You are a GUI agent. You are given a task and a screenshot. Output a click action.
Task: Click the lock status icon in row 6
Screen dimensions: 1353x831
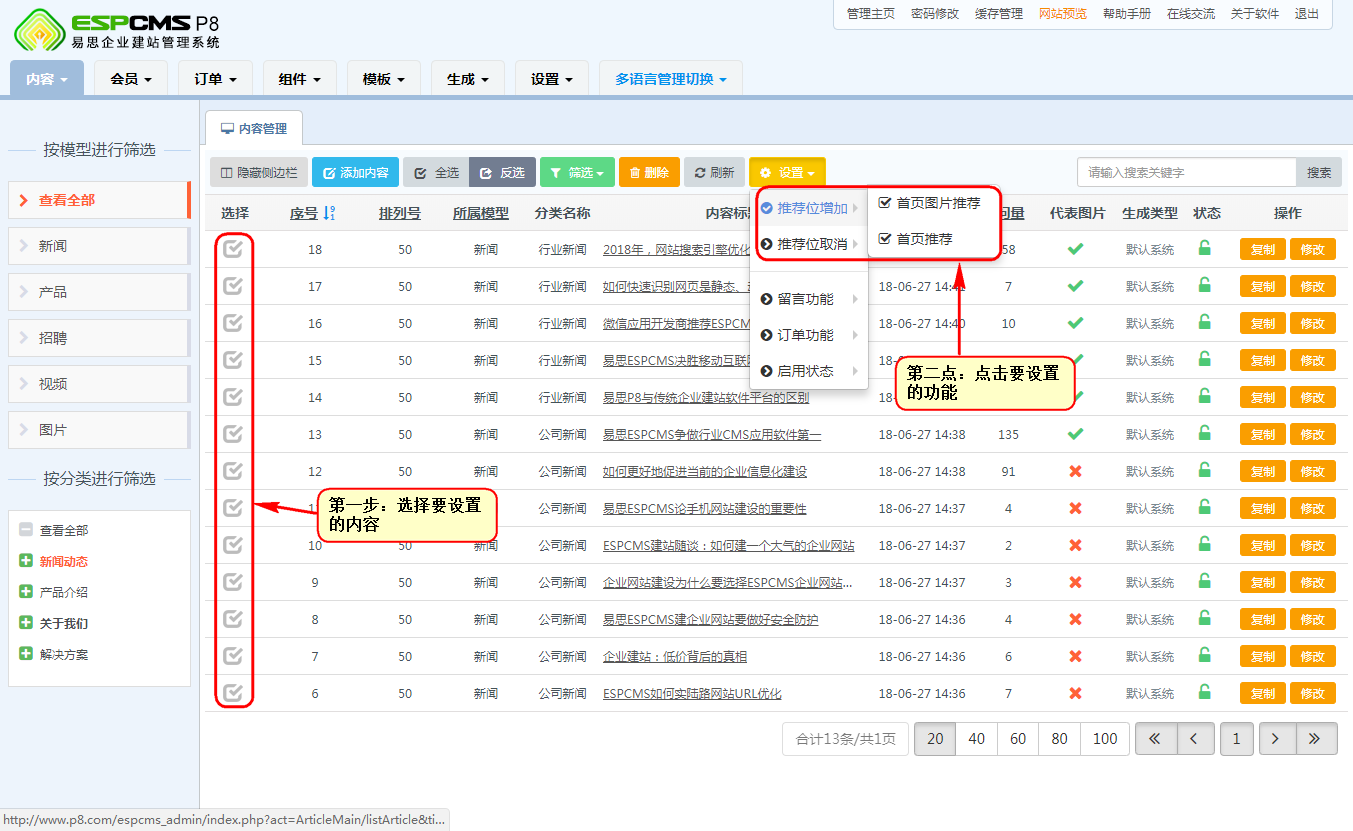(x=1205, y=692)
